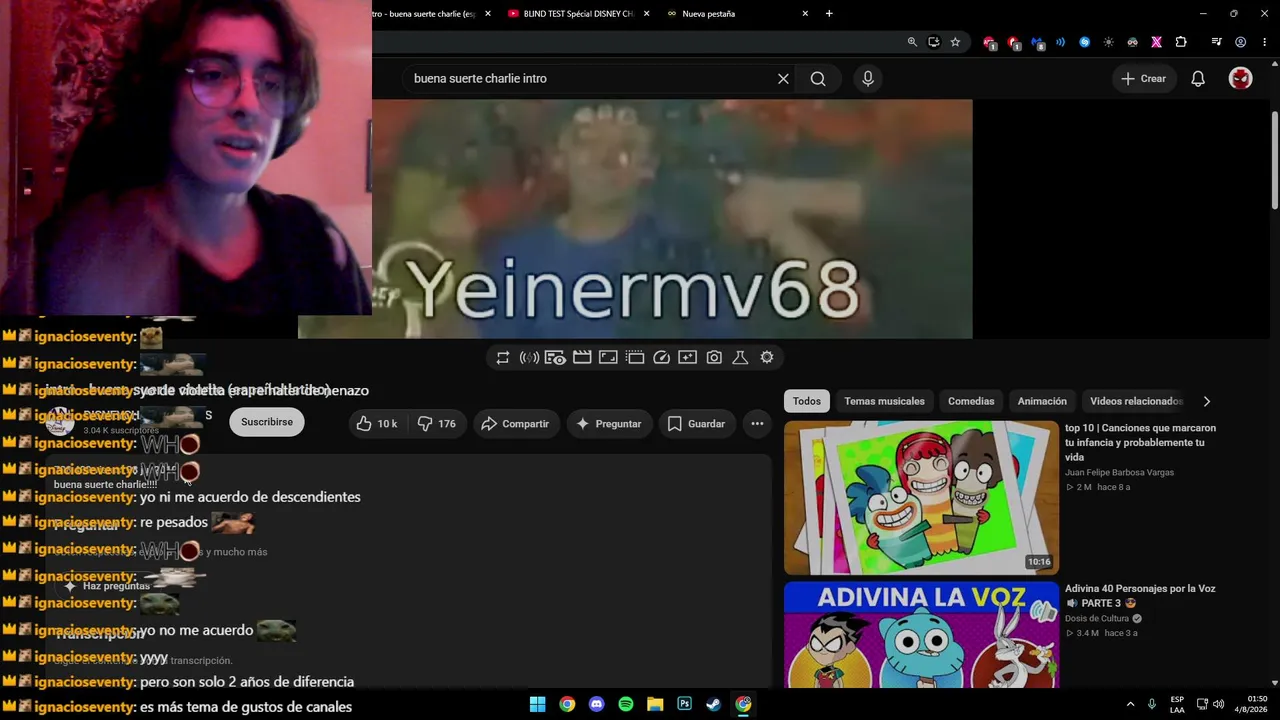Clear the YouTube search box with X
The image size is (1280, 720).
click(x=783, y=78)
